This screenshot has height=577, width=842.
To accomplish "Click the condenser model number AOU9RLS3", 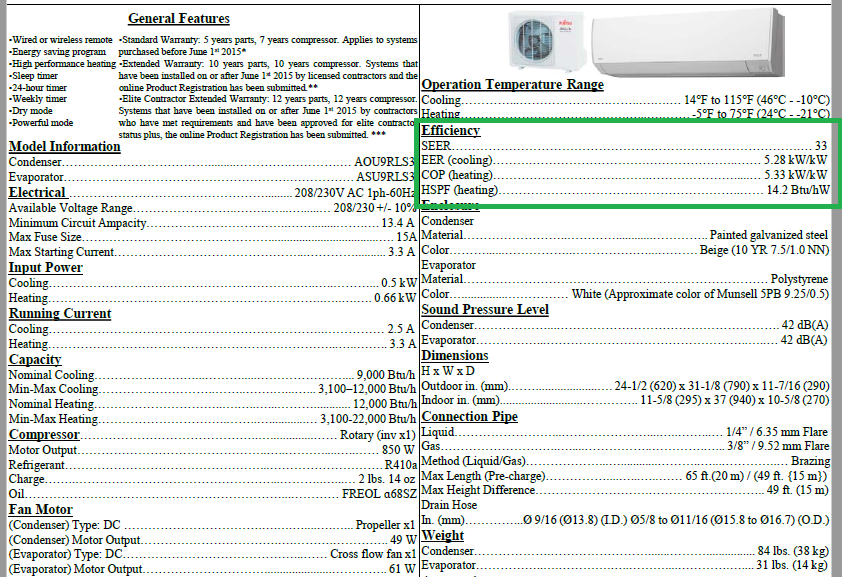I will [384, 162].
